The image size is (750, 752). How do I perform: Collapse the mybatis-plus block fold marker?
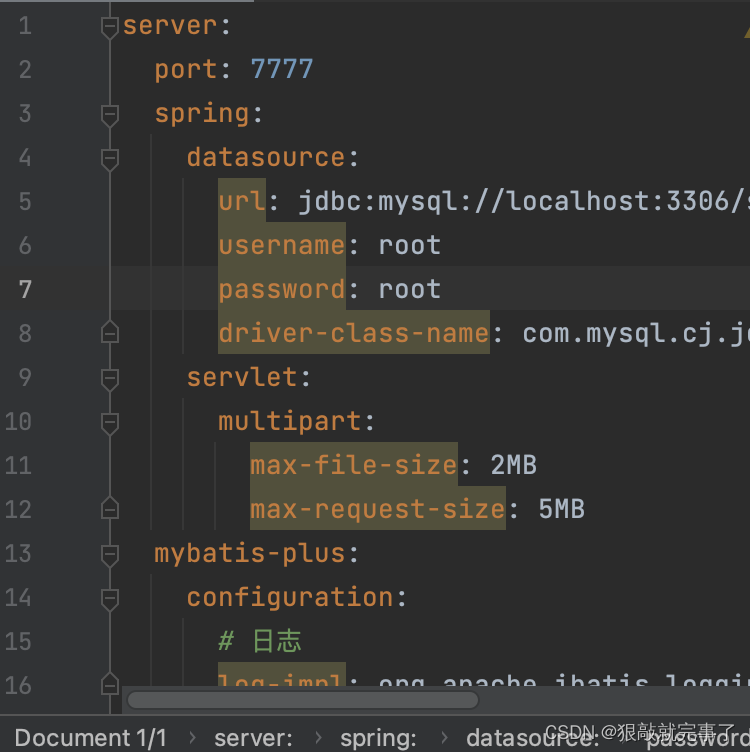[110, 556]
